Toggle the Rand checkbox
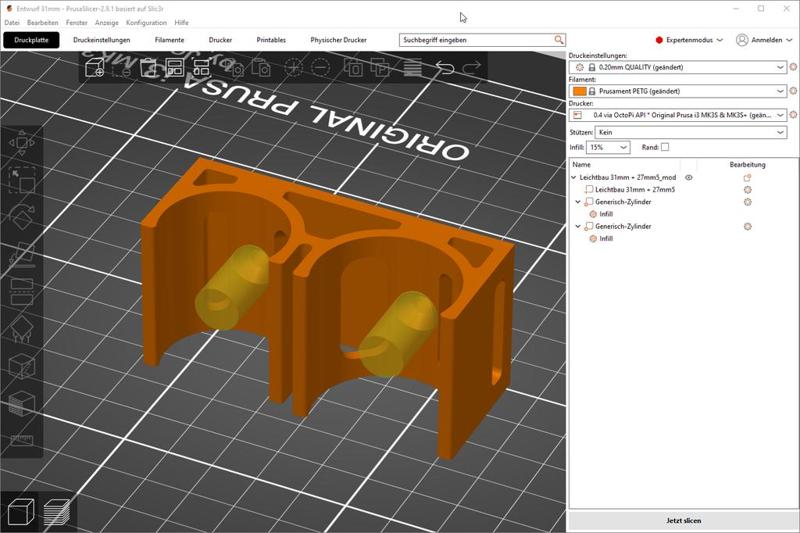Screen dimensions: 800x533 click(x=665, y=147)
